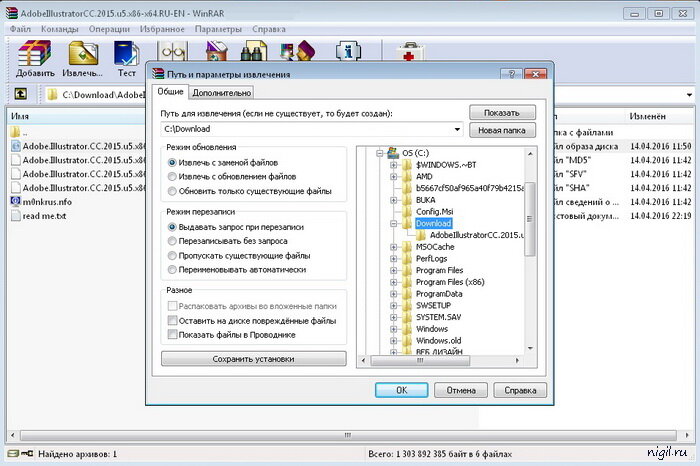This screenshot has height=466, width=700.
Task: Open the Операции menu
Action: (x=109, y=29)
